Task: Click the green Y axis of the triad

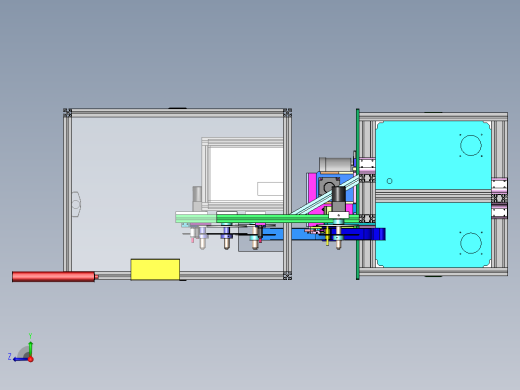Action: pos(30,348)
